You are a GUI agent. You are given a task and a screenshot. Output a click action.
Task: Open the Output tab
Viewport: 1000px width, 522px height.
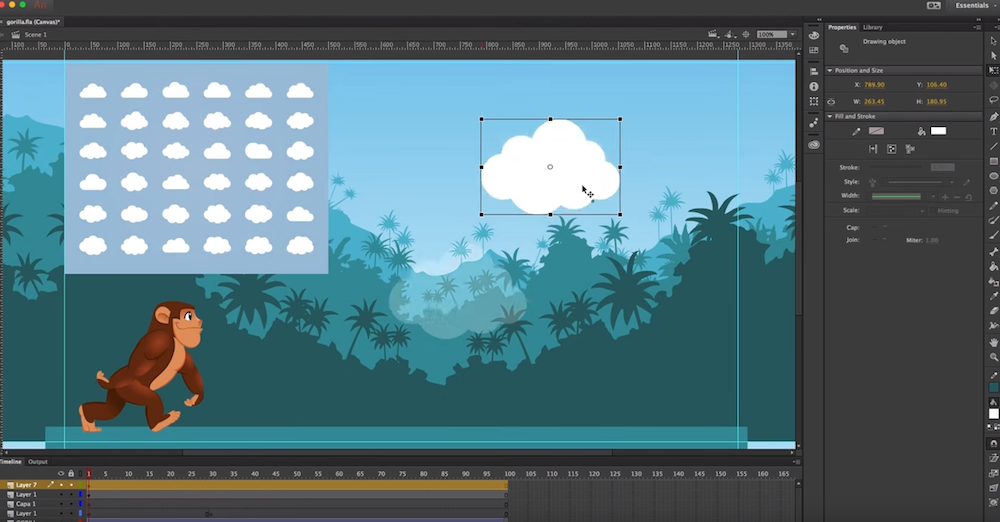click(x=38, y=462)
